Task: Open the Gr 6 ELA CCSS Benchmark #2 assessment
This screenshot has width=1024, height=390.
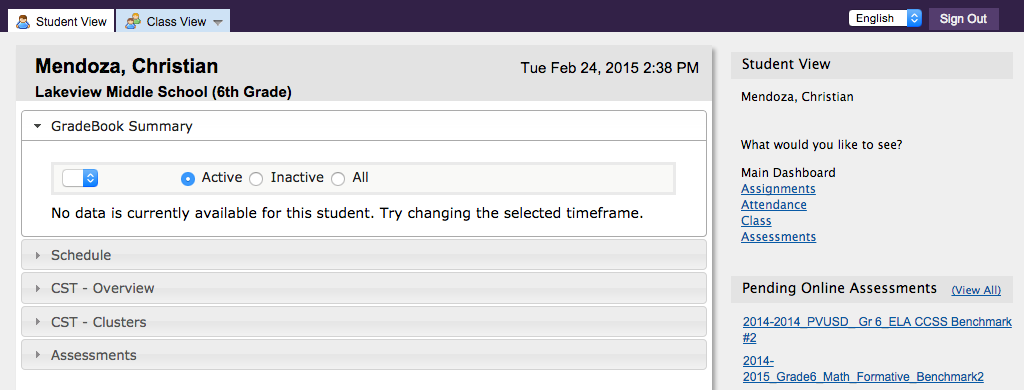Action: point(877,330)
